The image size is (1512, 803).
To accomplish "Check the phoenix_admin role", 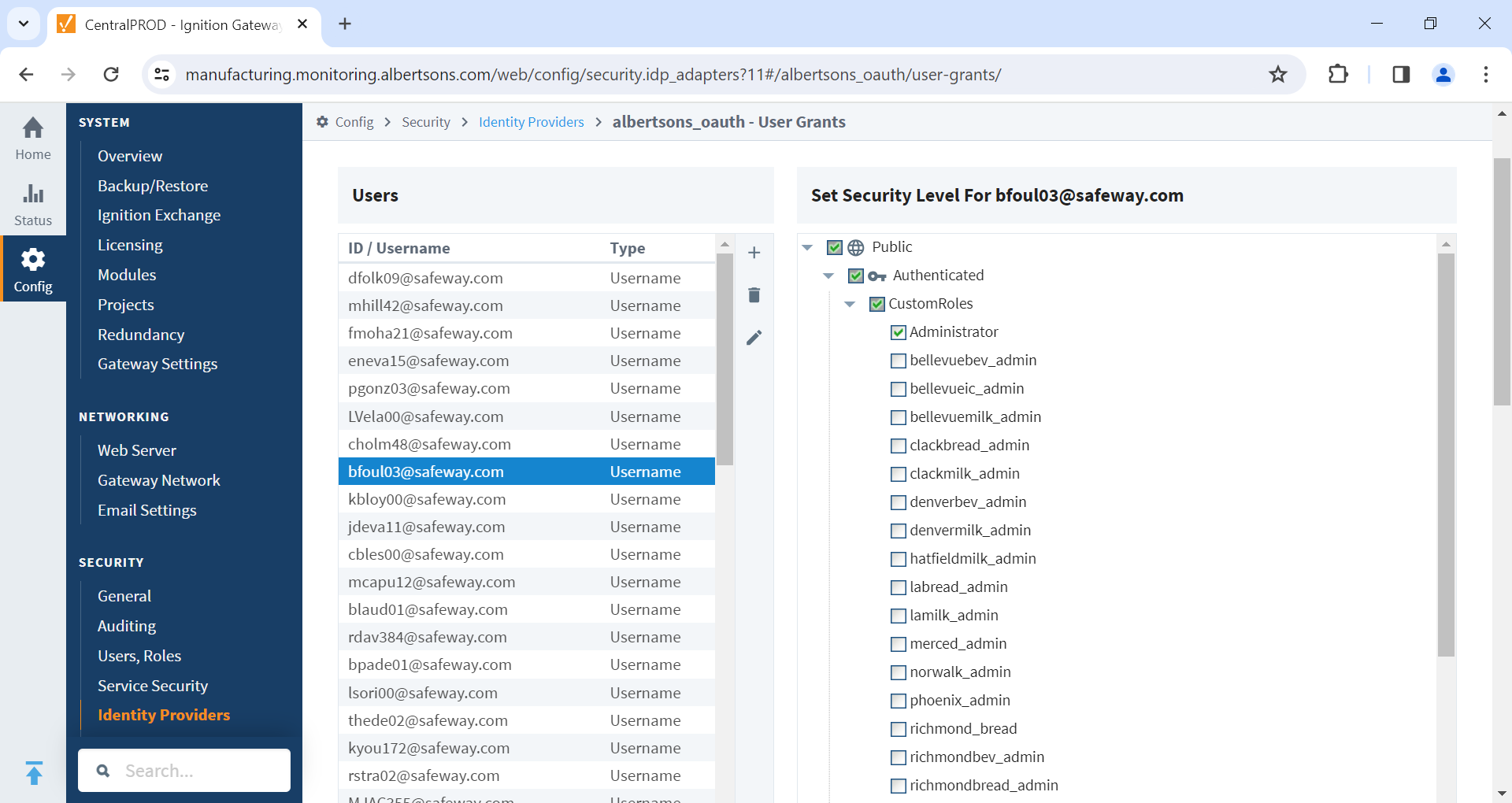I will pyautogui.click(x=898, y=701).
